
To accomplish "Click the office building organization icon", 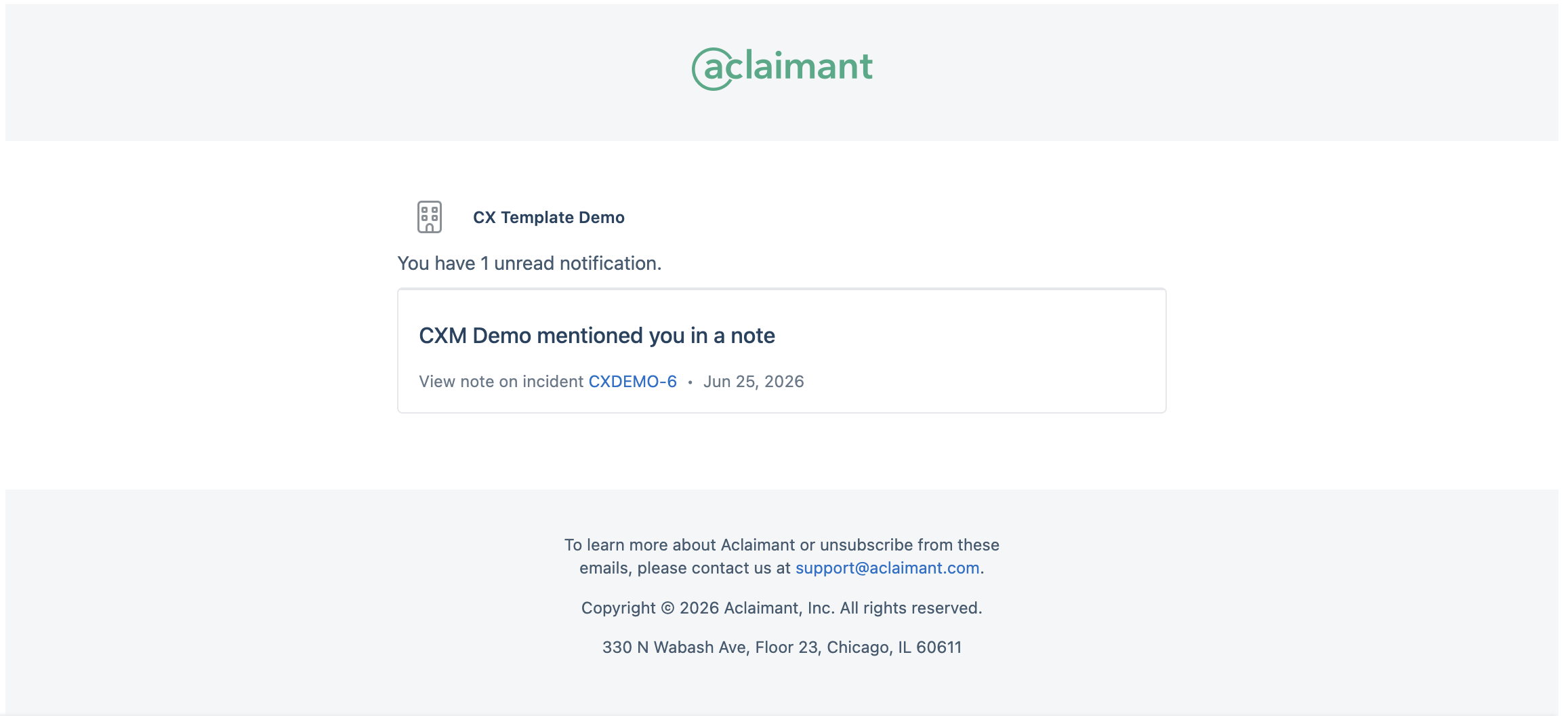I will (430, 217).
